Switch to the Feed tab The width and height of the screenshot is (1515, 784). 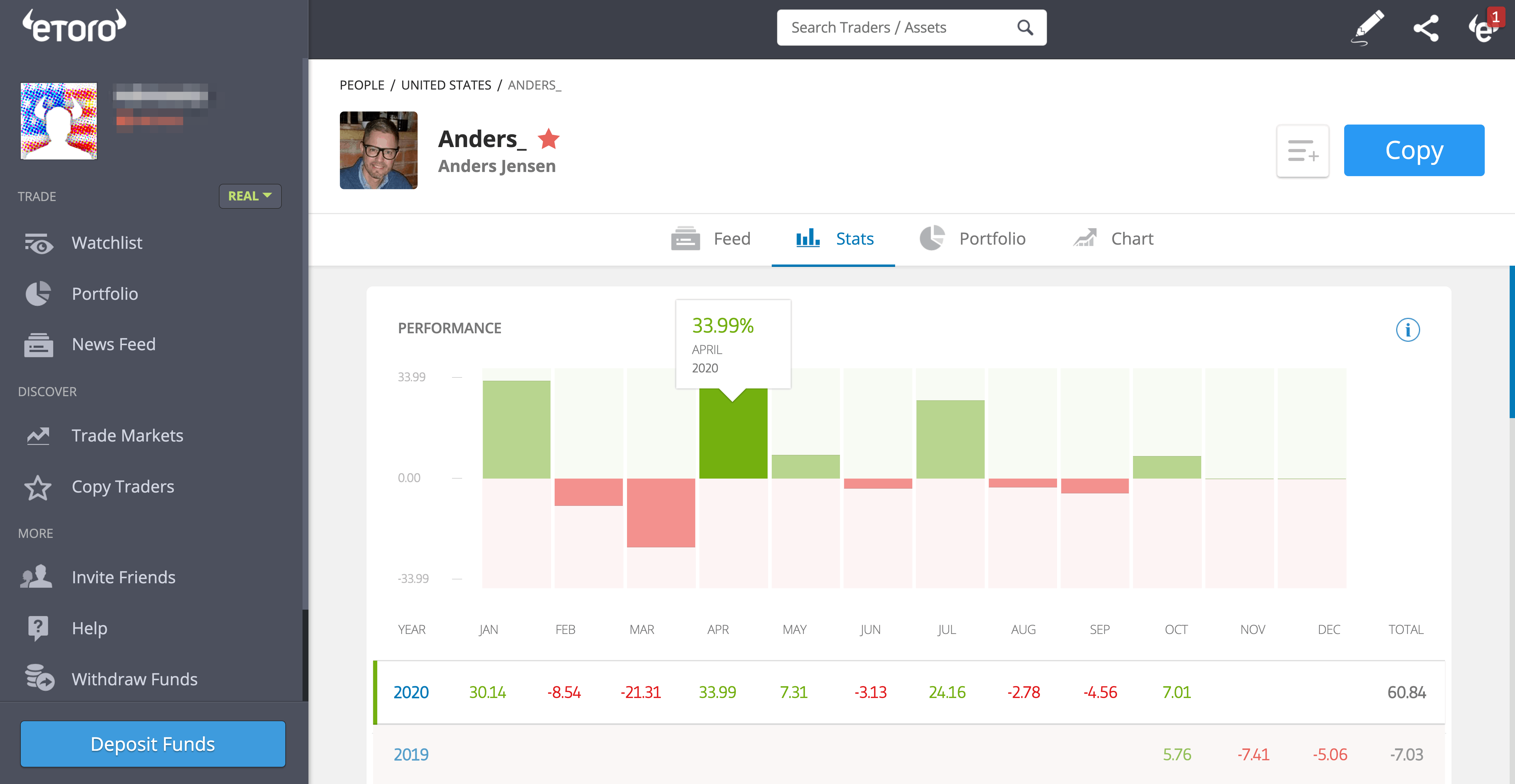pos(710,239)
